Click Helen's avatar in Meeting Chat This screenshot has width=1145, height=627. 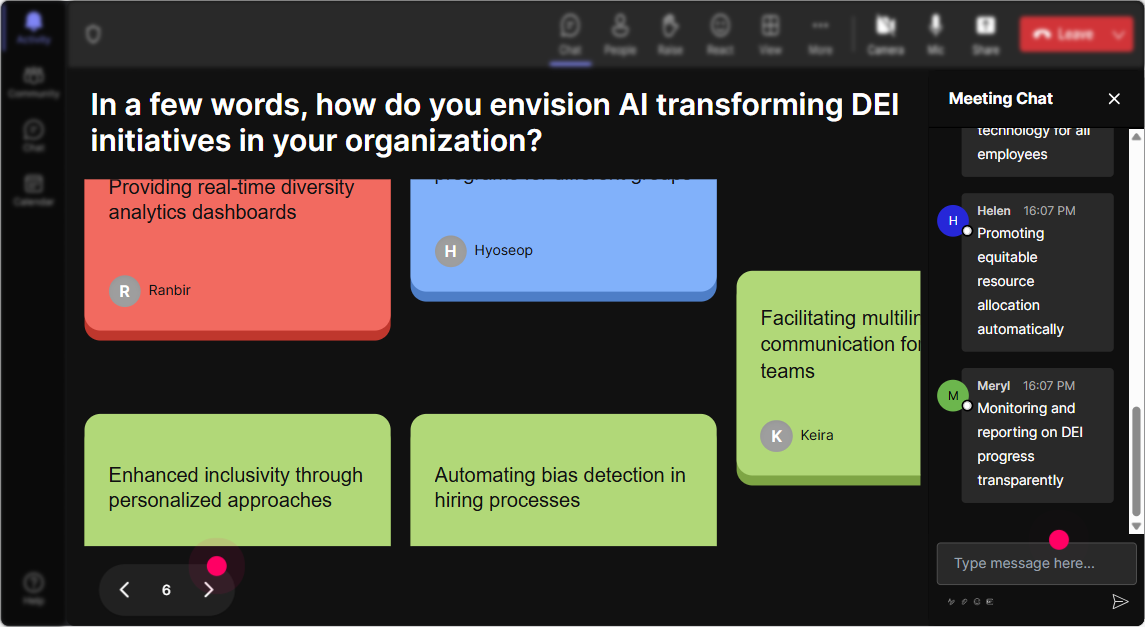click(953, 220)
